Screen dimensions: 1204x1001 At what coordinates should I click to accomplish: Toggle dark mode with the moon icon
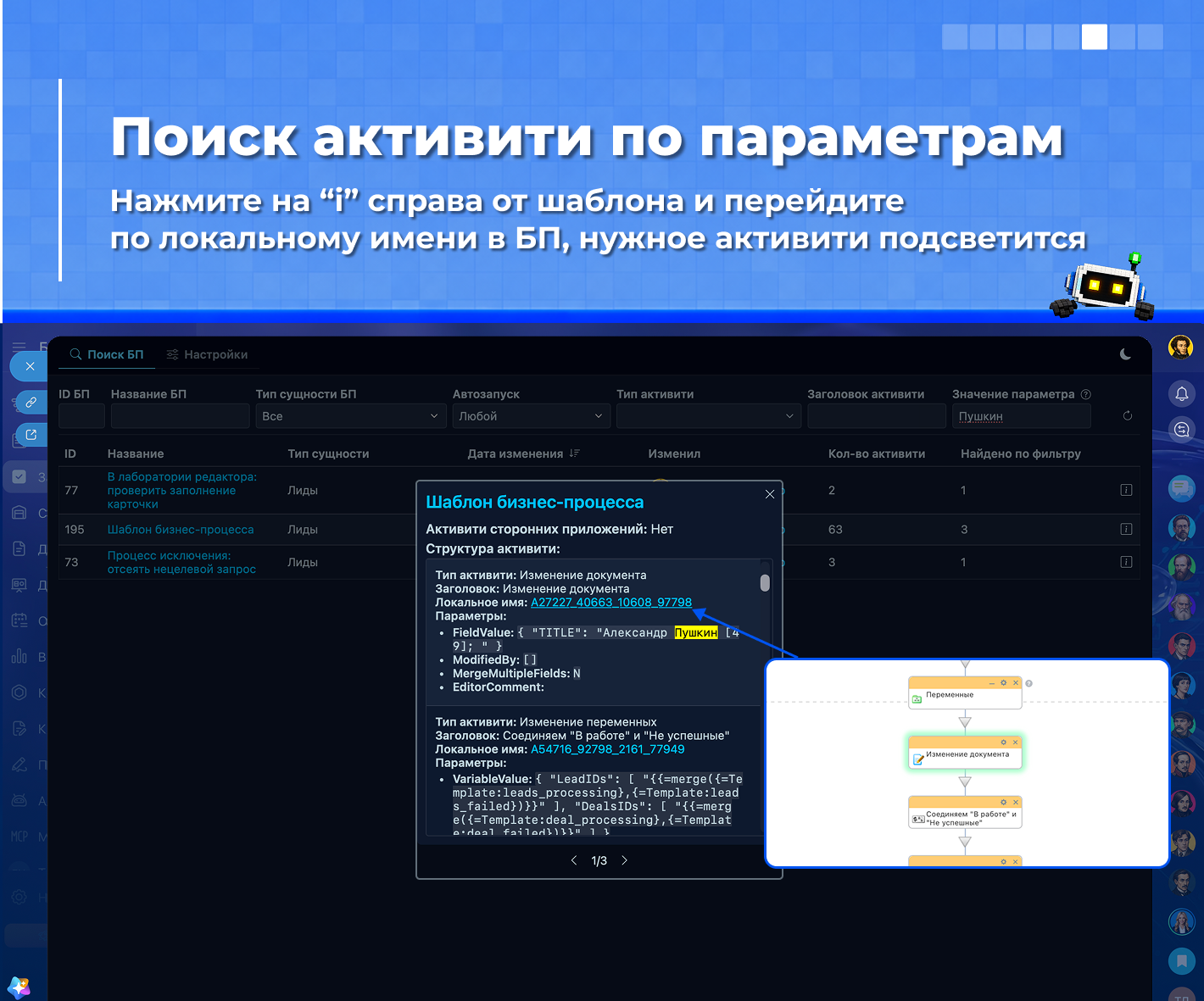pos(1125,354)
